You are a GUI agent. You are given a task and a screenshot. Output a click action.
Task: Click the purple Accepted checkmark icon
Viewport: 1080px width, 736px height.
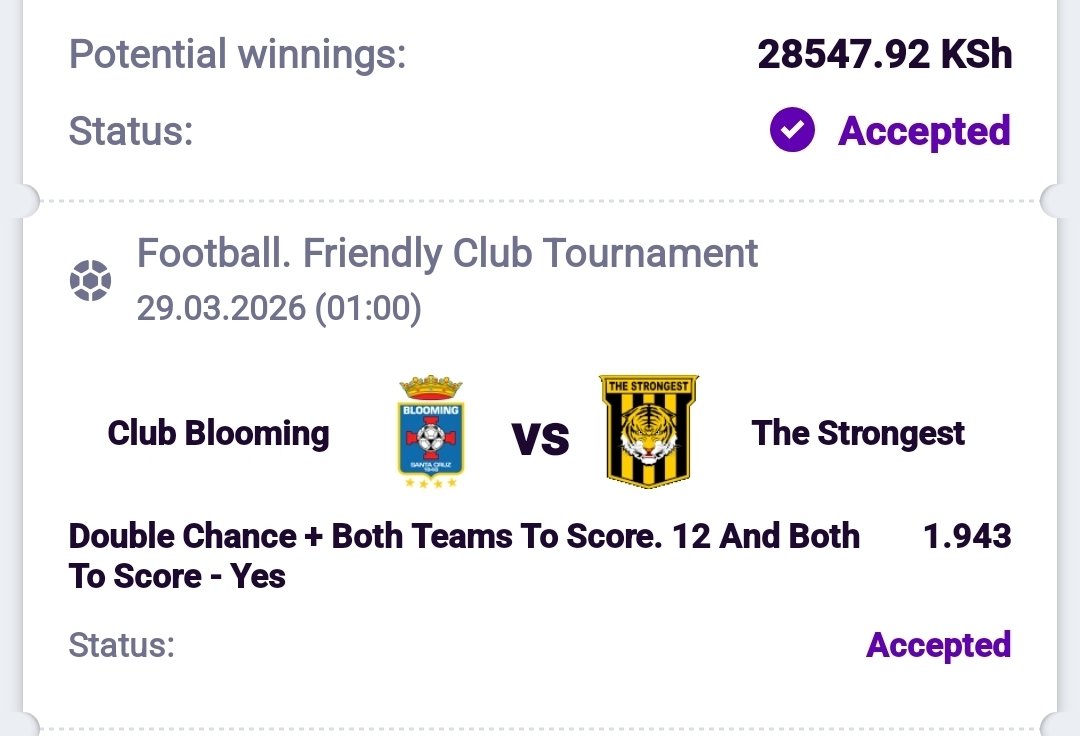[x=792, y=131]
